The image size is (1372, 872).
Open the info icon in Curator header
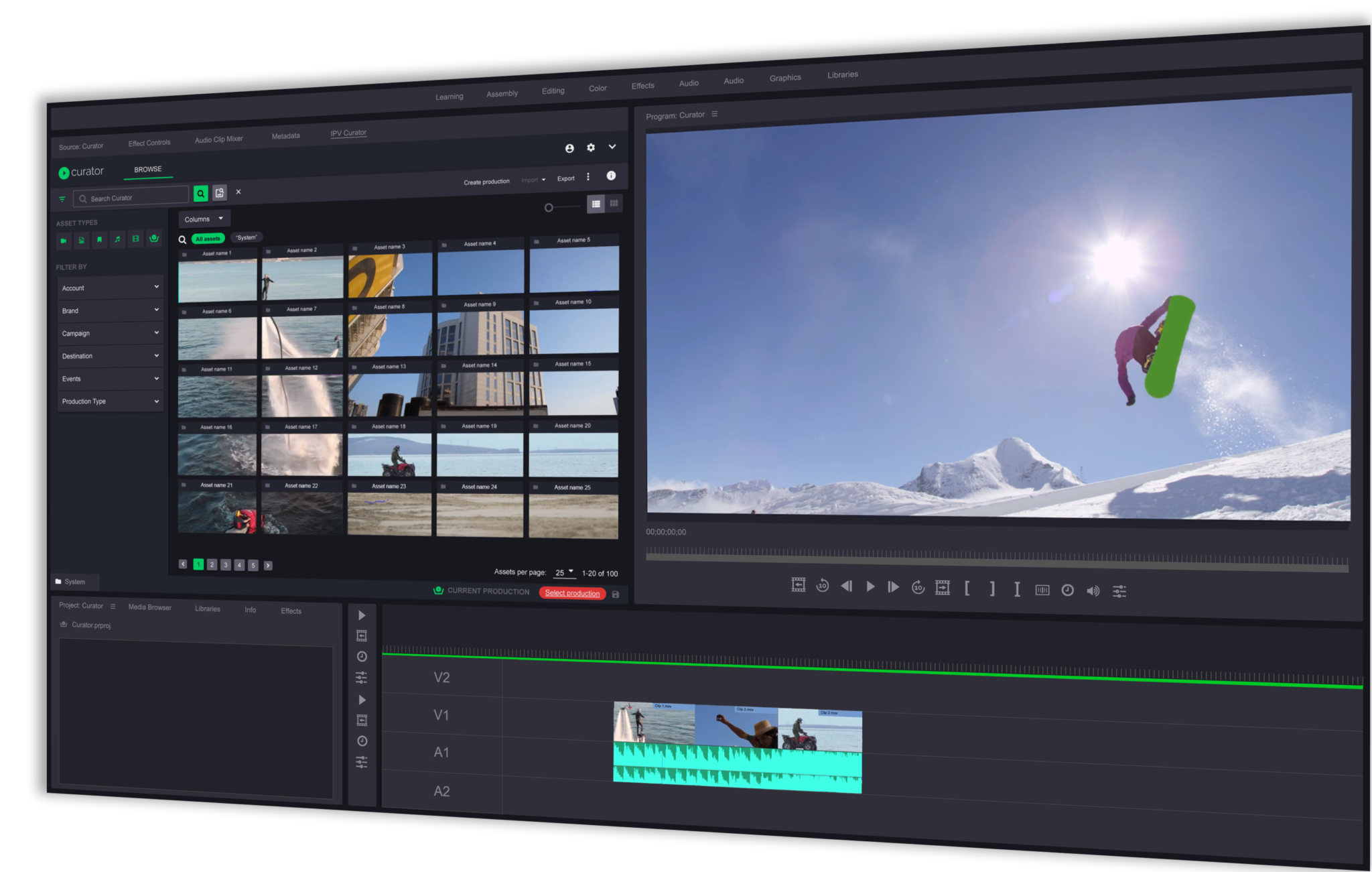click(x=611, y=176)
